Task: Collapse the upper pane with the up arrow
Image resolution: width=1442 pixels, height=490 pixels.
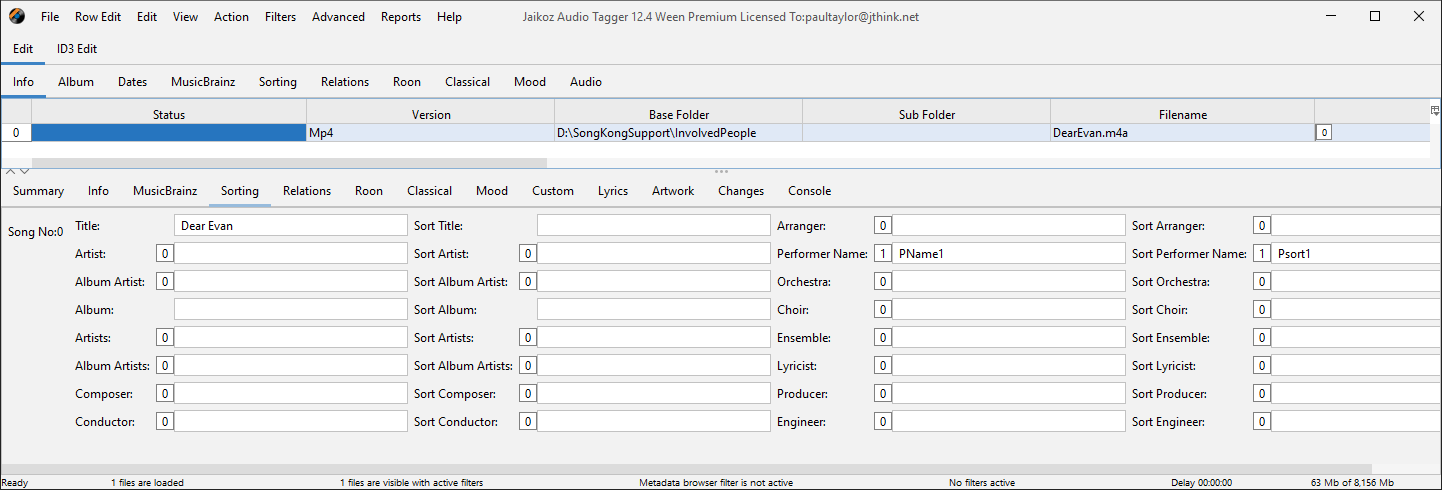Action: click(11, 172)
